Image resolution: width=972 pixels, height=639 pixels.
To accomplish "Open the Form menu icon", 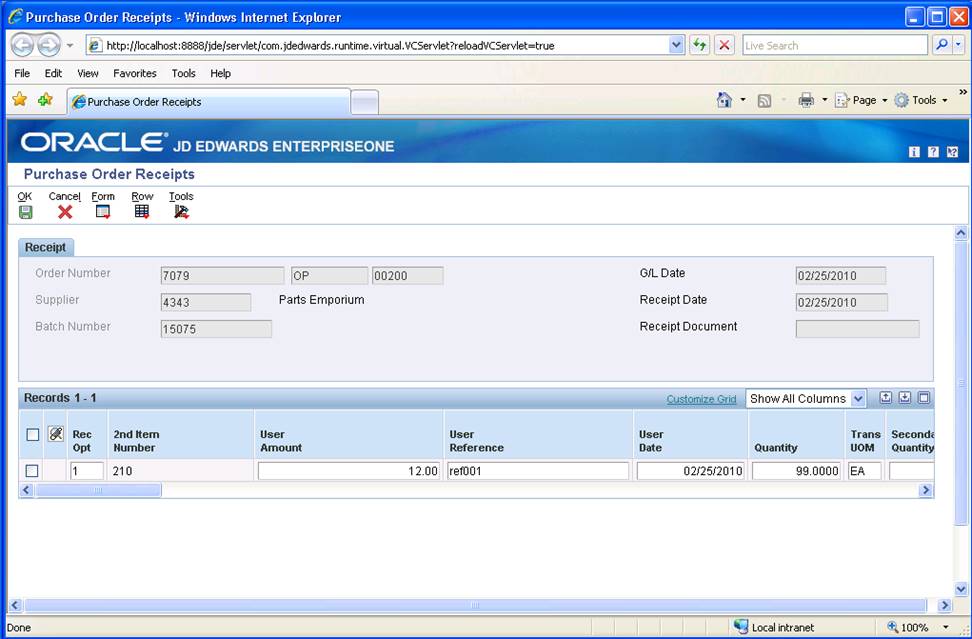I will pyautogui.click(x=103, y=212).
